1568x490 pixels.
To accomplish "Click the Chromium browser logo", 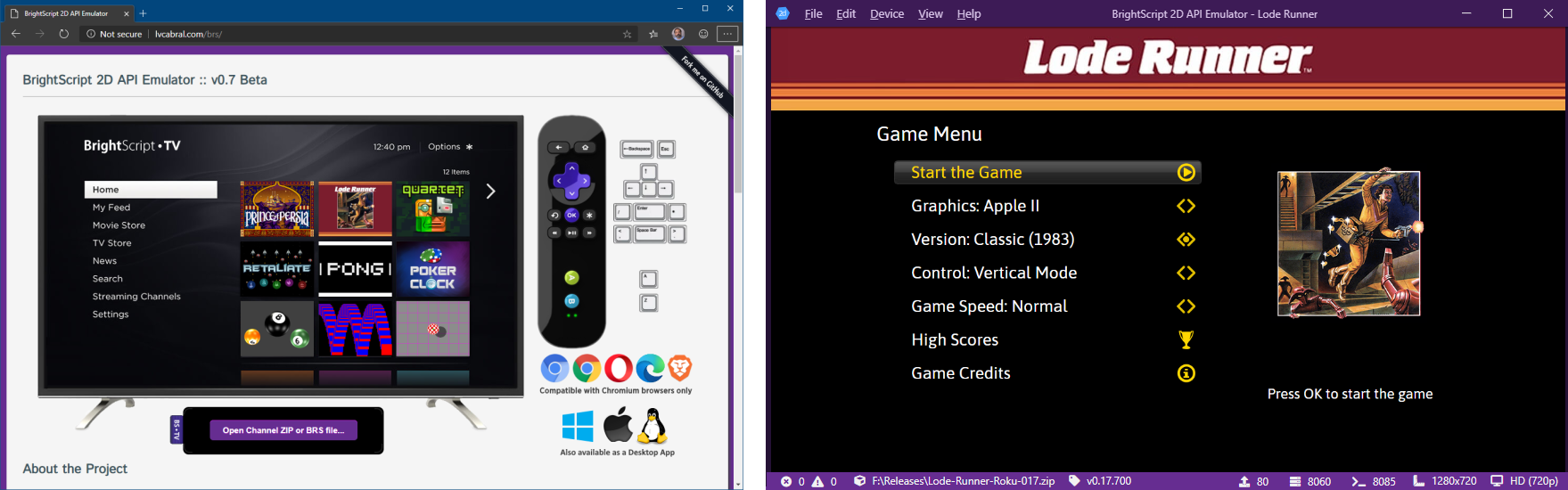I will tap(554, 368).
